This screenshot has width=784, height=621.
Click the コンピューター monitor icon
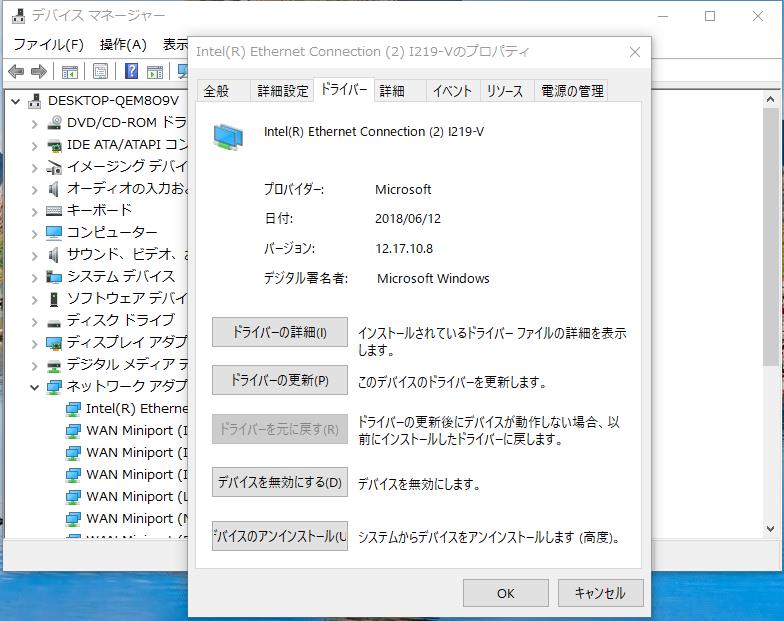pos(54,232)
